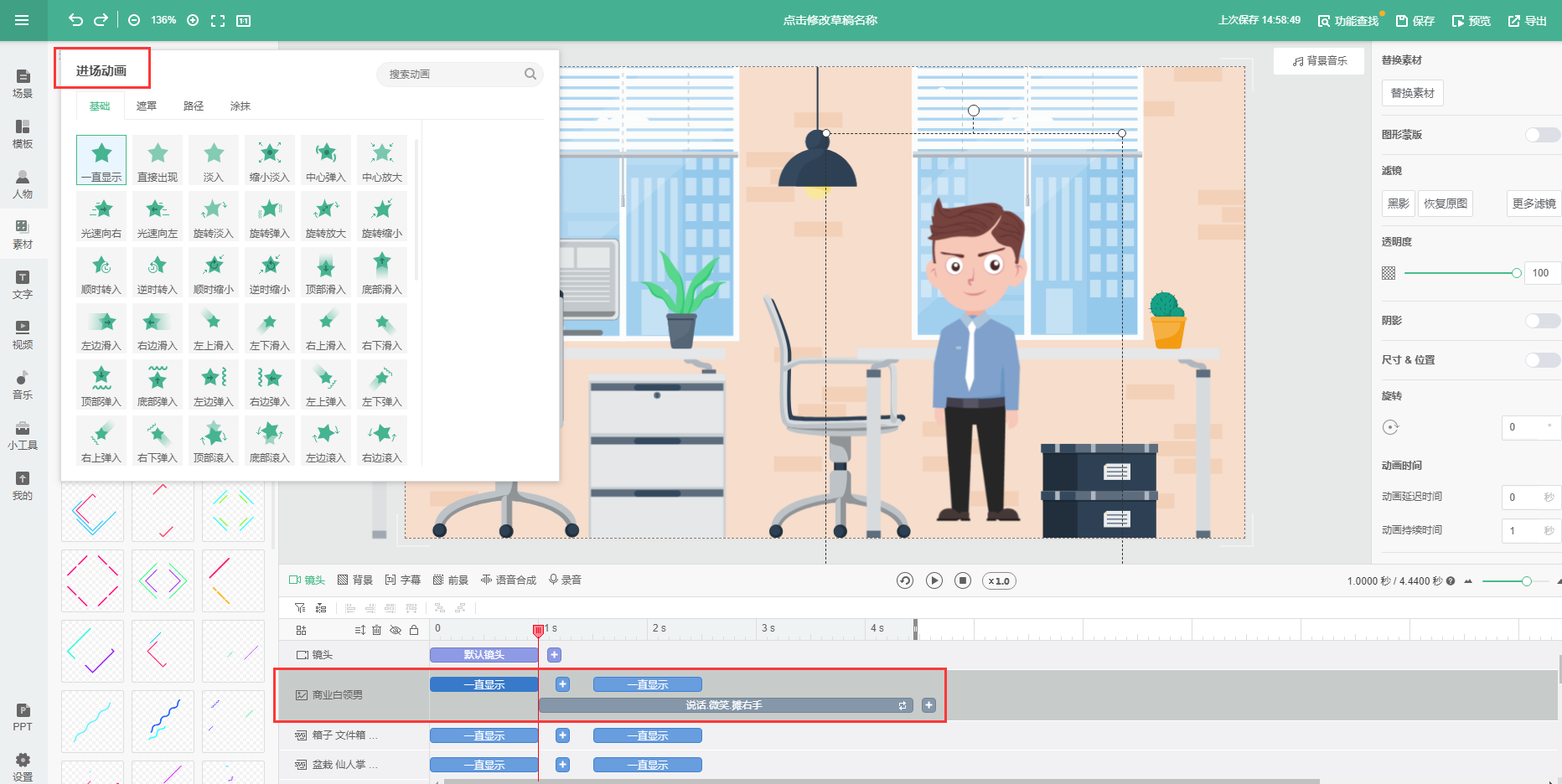Toggle the 图形蒙版 switch
This screenshot has width=1562, height=784.
(x=1543, y=135)
